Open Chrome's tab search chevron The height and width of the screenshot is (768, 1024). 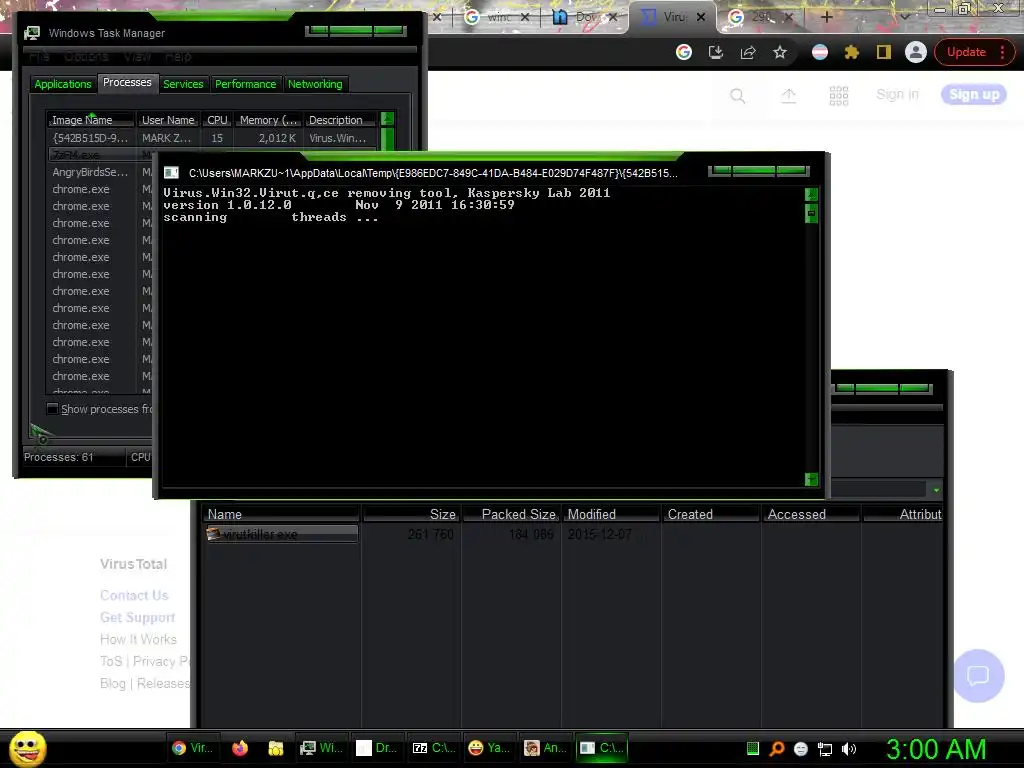[904, 17]
